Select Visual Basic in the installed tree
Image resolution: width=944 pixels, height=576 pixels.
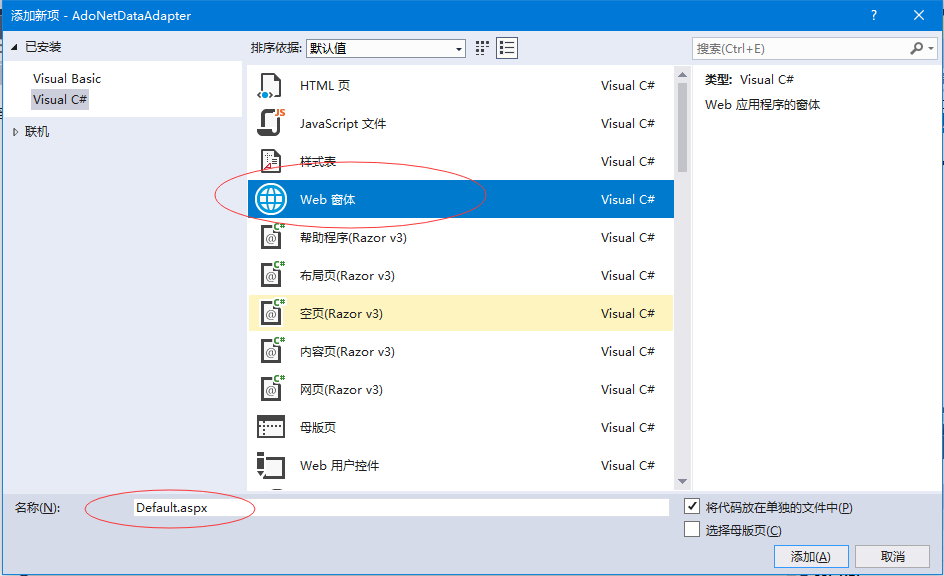pyautogui.click(x=67, y=79)
